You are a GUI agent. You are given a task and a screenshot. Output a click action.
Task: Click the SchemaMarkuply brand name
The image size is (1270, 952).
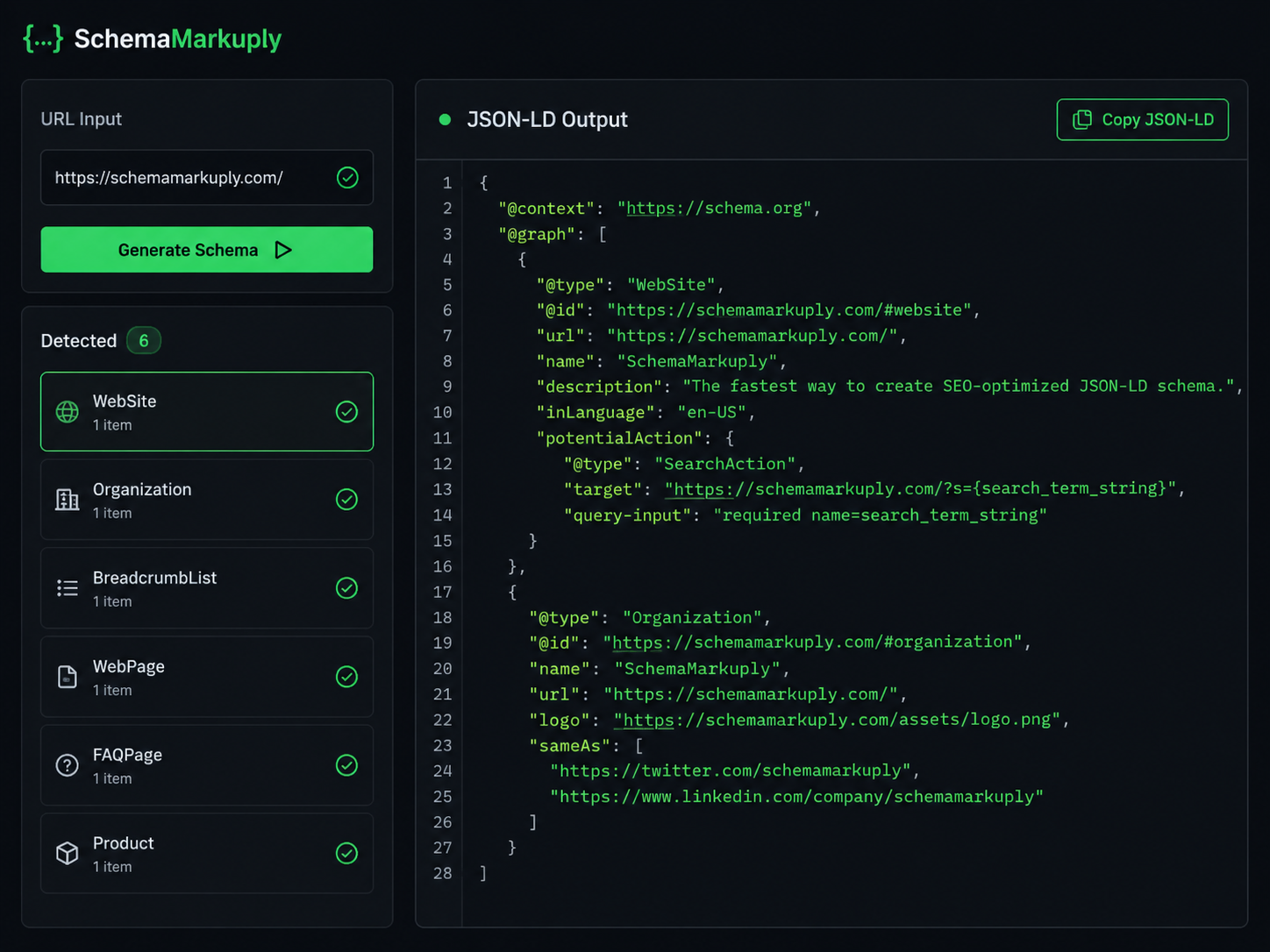pyautogui.click(x=178, y=39)
